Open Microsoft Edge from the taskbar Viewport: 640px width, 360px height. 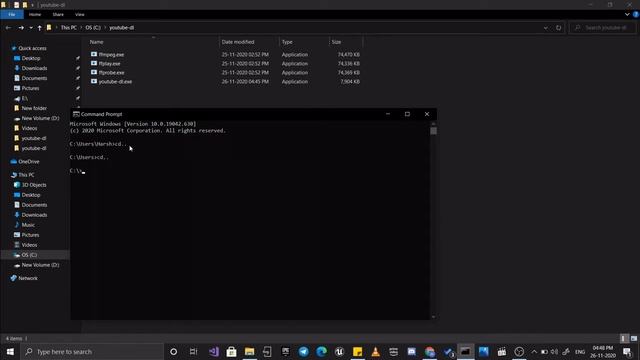(x=321, y=351)
